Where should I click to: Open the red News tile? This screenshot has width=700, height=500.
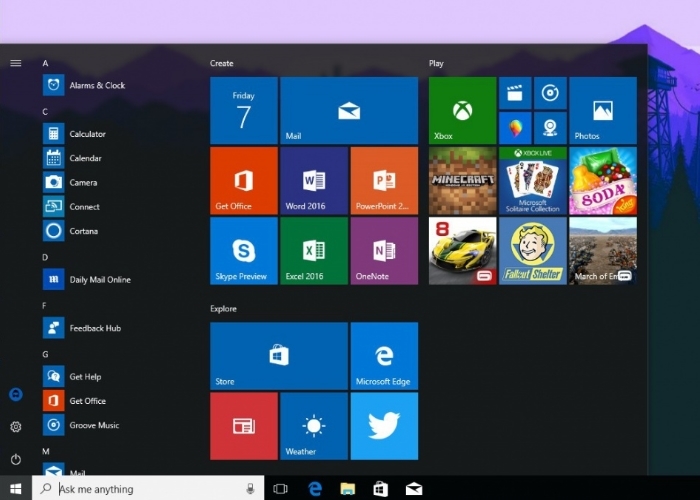point(244,426)
